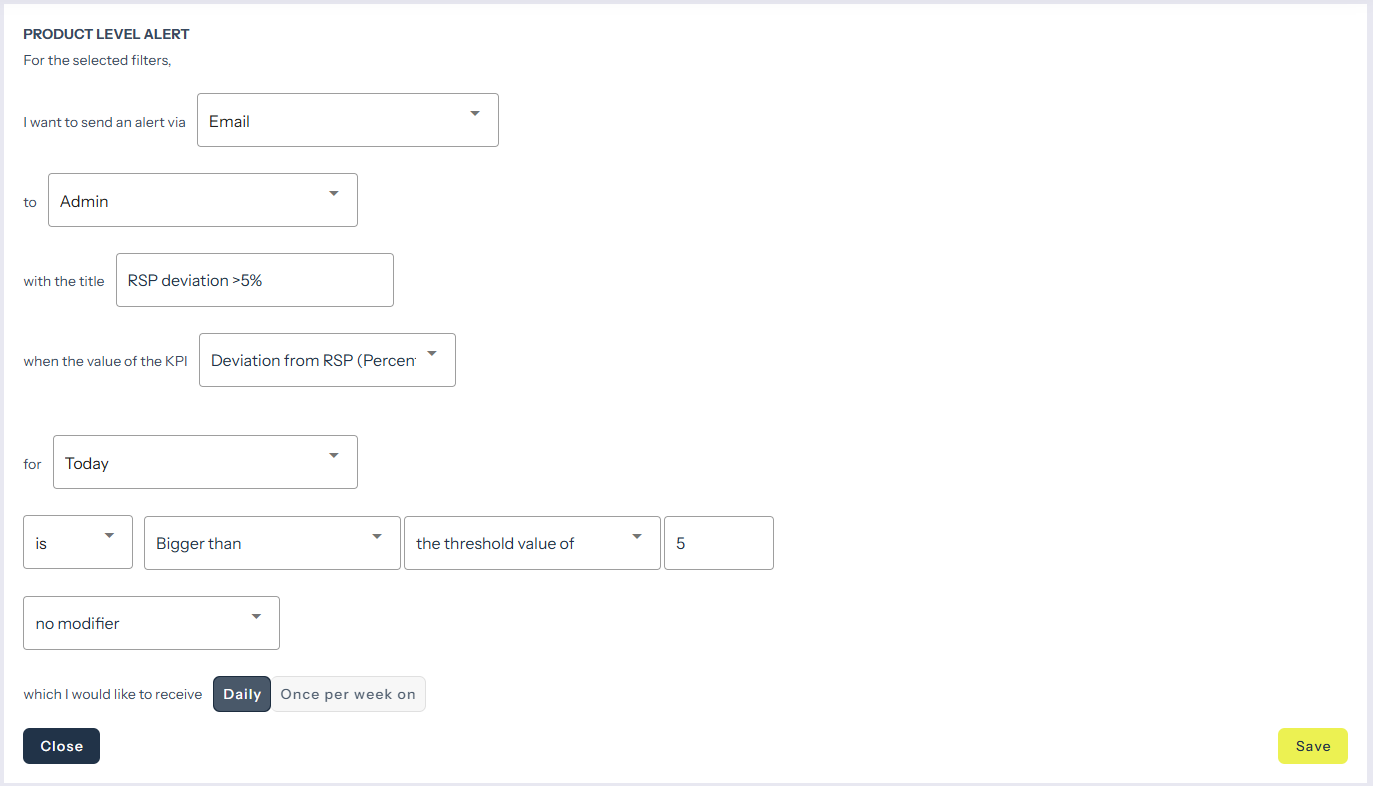The image size is (1373, 786).
Task: Click the arrow icon on the threshold value dropdown
Action: [x=637, y=536]
